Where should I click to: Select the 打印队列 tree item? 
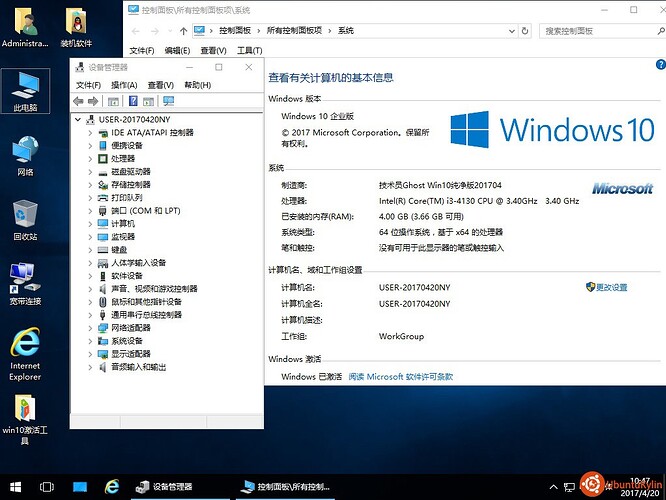127,198
